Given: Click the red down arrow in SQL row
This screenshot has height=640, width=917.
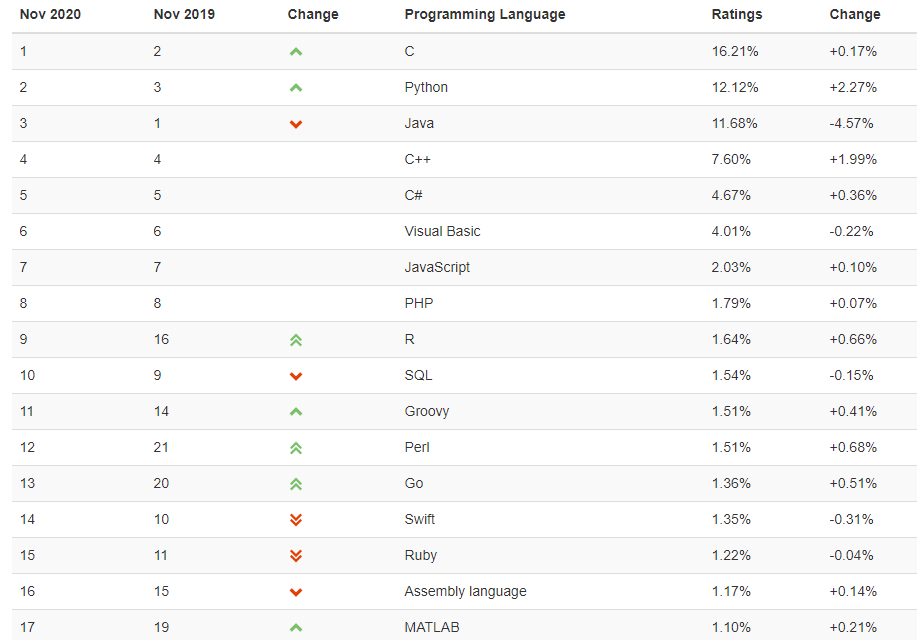Looking at the screenshot, I should [x=296, y=376].
